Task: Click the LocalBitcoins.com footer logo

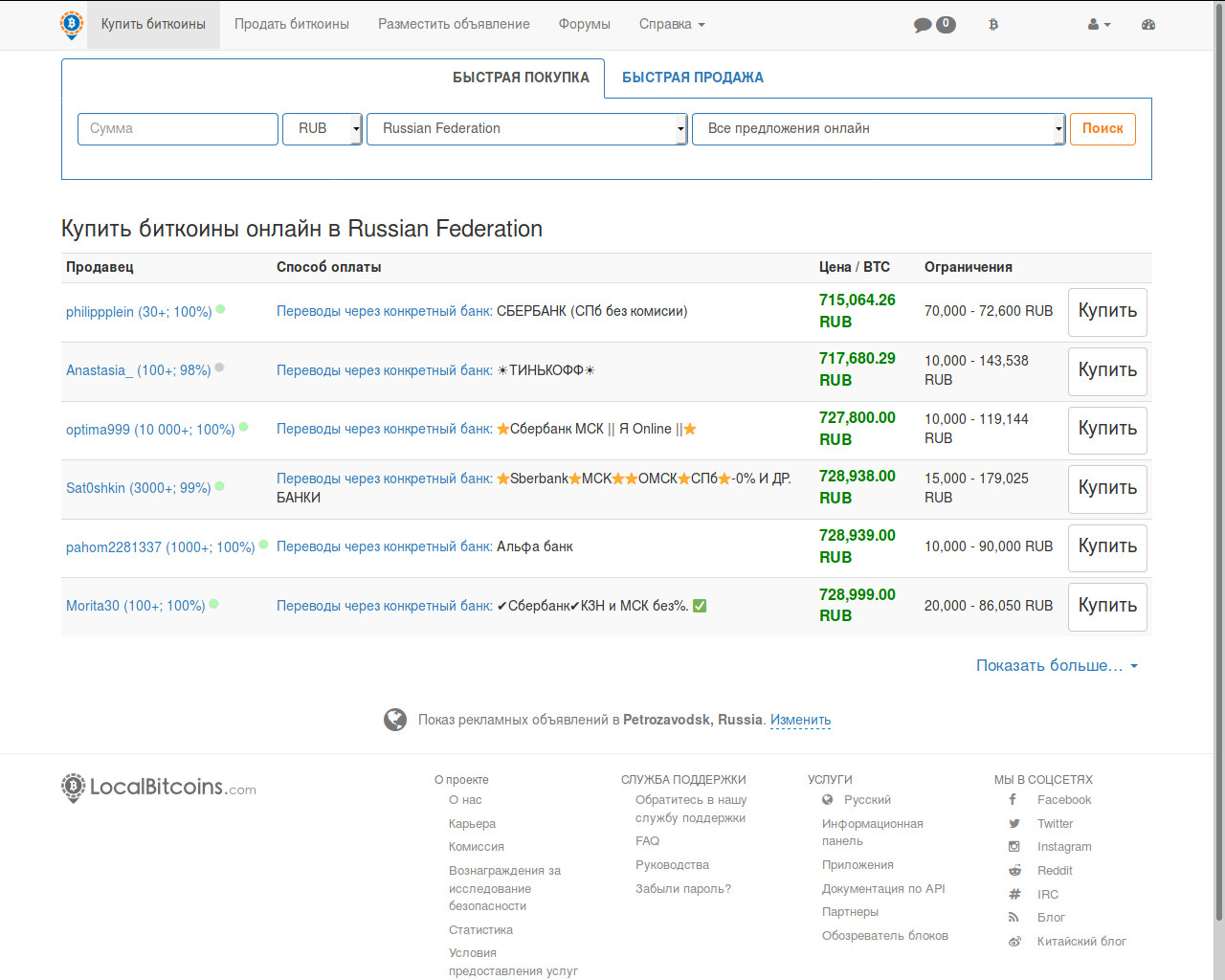Action: (x=159, y=788)
